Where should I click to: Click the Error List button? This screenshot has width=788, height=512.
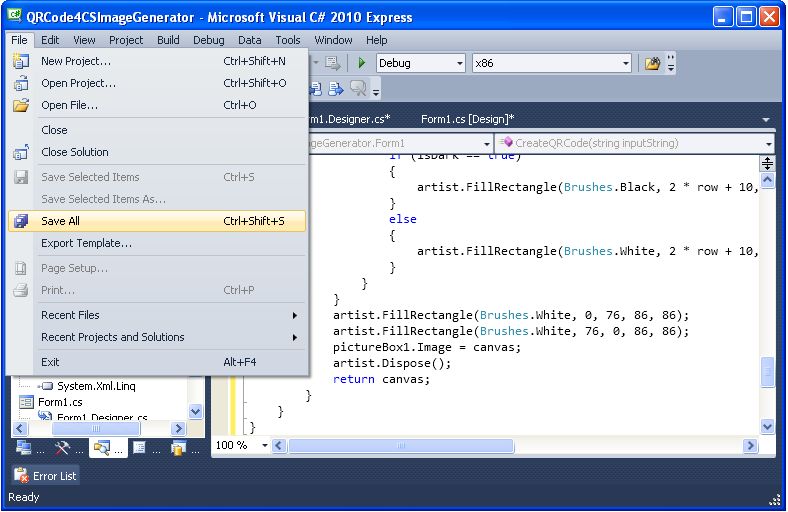46,475
